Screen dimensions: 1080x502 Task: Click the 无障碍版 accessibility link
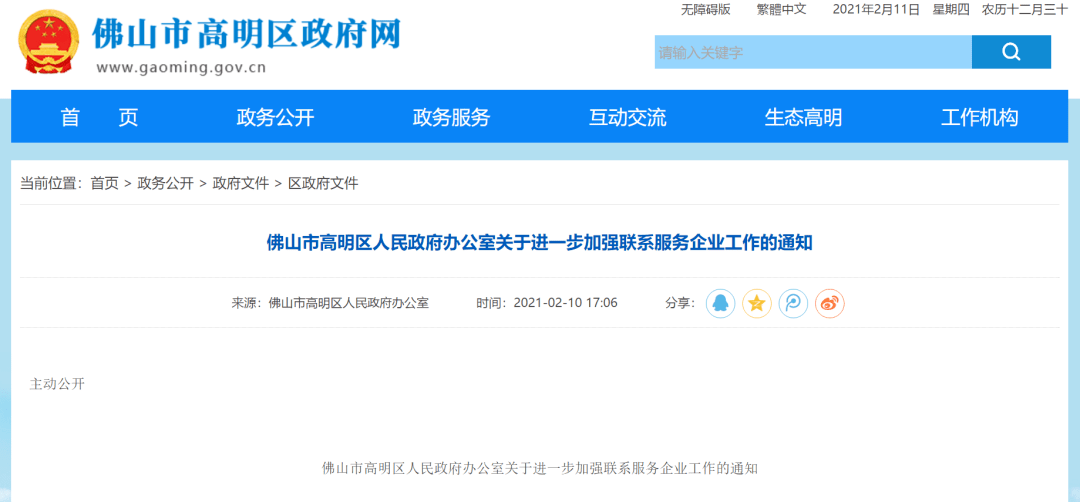(x=706, y=9)
